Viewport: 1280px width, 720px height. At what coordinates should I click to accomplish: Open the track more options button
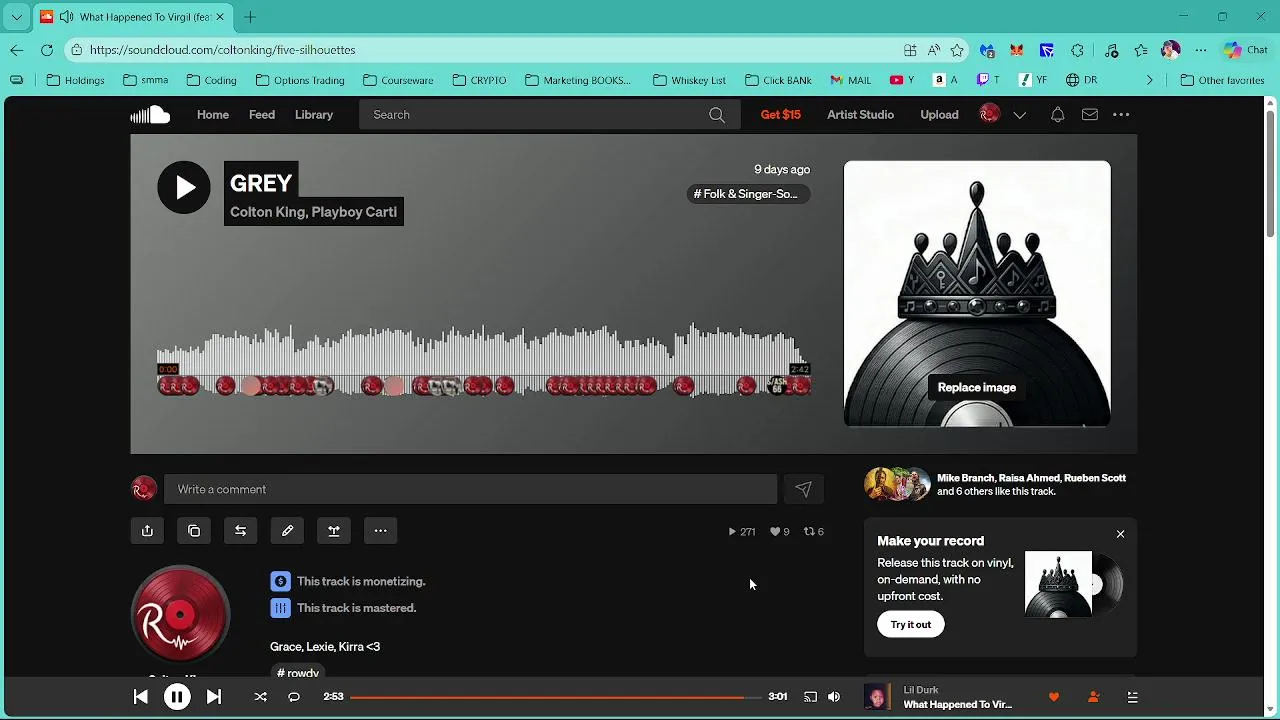381,531
